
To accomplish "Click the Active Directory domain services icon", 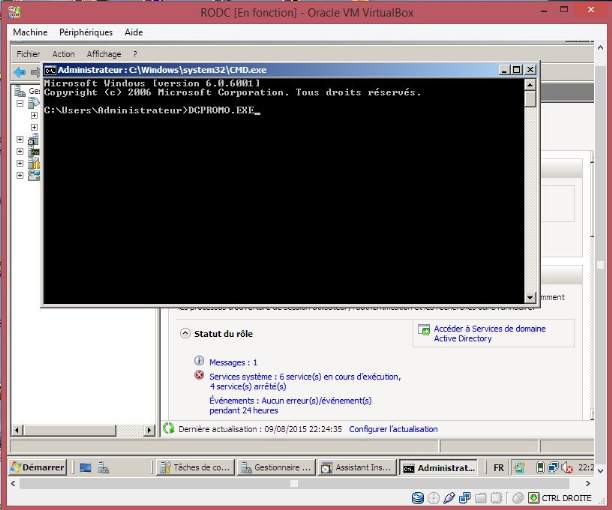I will tap(424, 330).
